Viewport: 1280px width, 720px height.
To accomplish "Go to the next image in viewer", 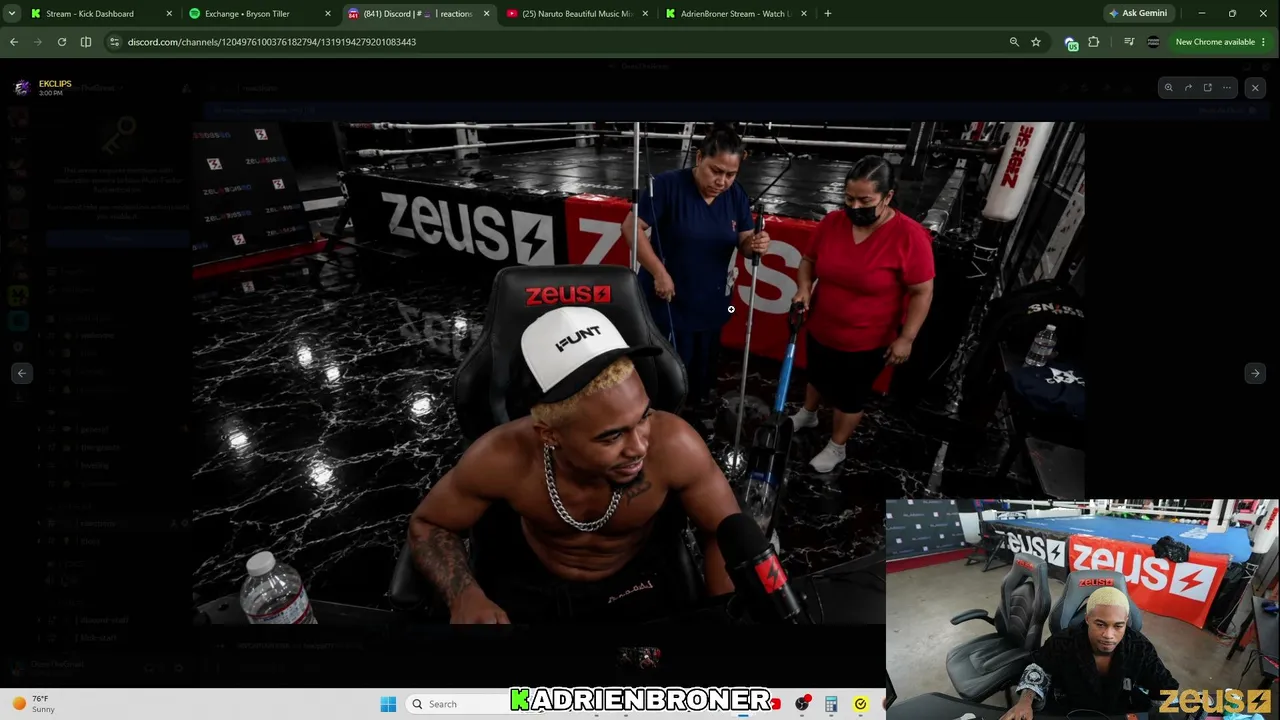I will pos(1255,373).
